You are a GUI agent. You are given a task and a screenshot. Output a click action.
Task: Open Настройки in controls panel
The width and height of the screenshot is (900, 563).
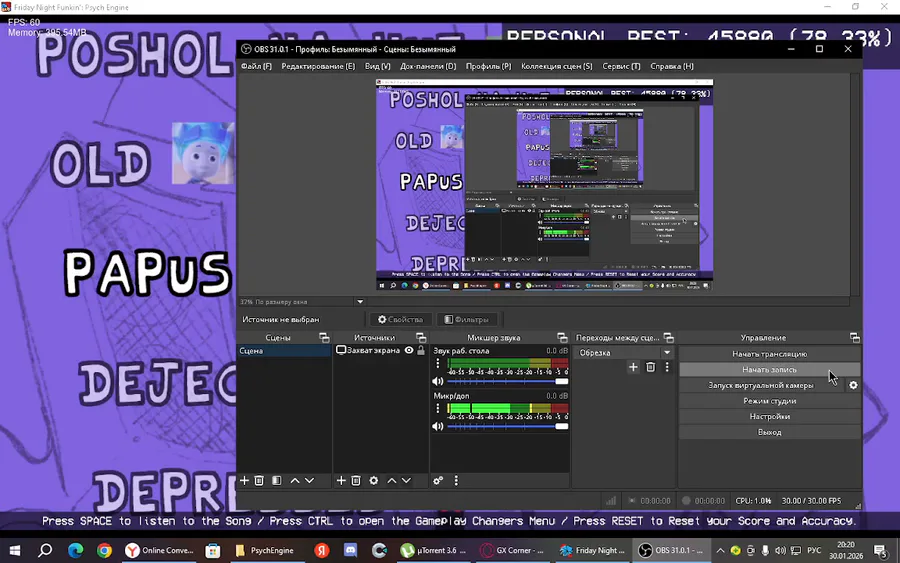pyautogui.click(x=769, y=416)
